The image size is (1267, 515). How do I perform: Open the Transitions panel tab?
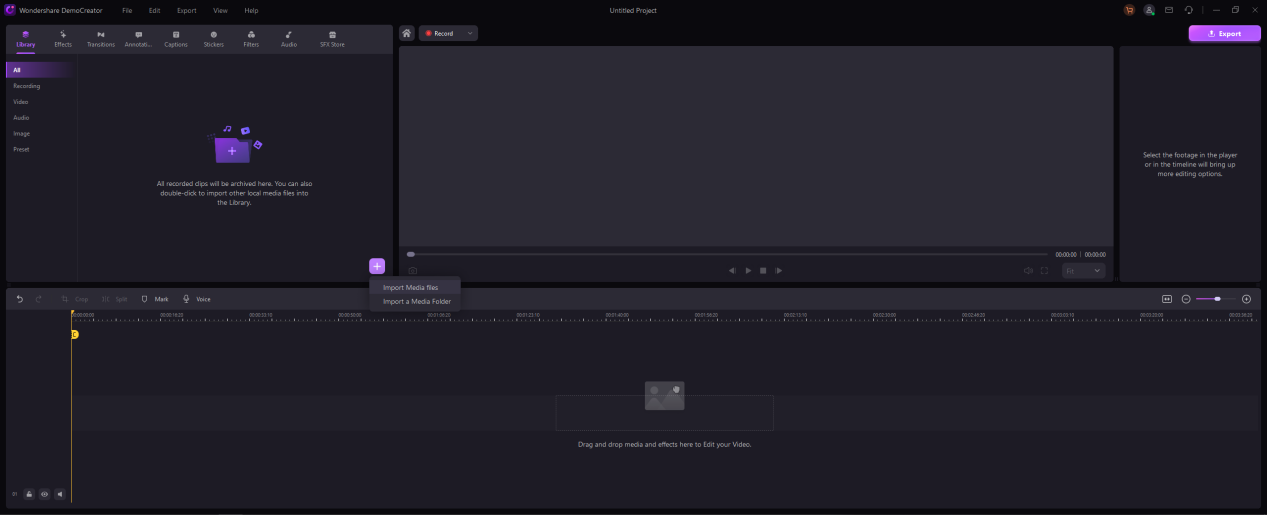coord(101,39)
